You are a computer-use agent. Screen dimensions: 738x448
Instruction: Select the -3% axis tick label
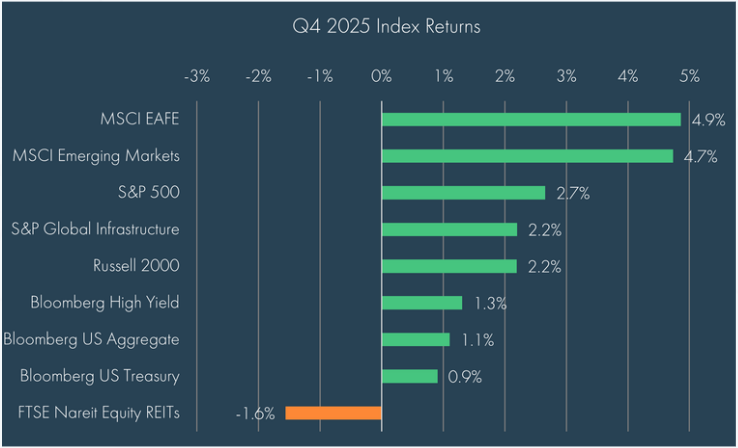(197, 76)
